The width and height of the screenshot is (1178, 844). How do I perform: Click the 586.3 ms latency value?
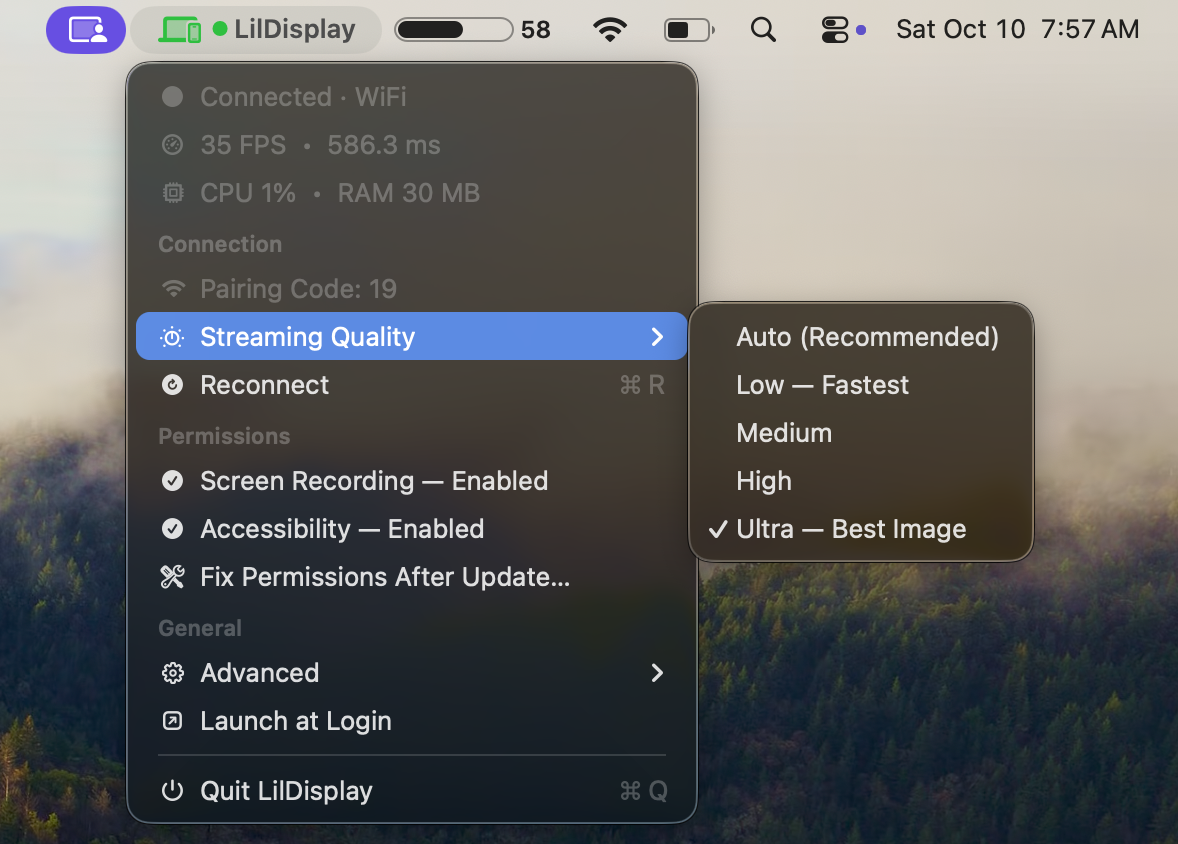(x=384, y=145)
